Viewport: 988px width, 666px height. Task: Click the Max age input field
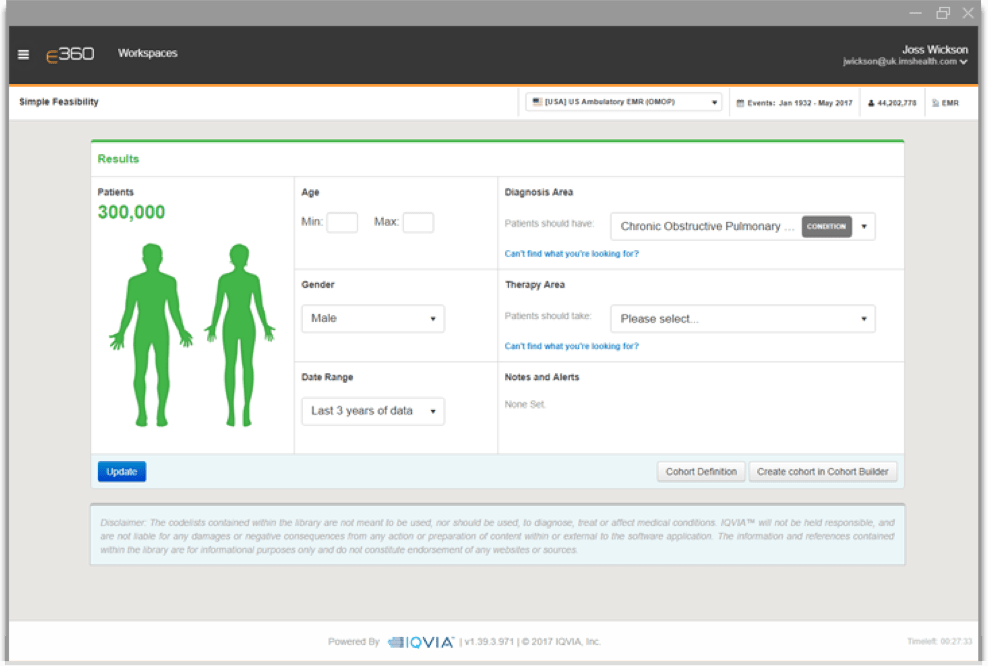(x=418, y=222)
